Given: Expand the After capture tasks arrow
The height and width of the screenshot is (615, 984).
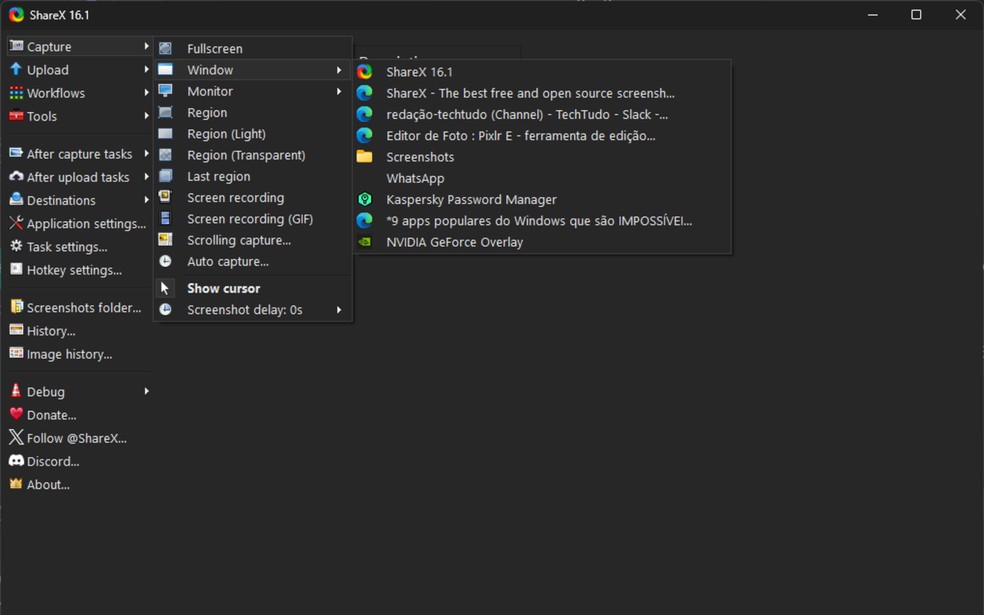Looking at the screenshot, I should coord(146,154).
